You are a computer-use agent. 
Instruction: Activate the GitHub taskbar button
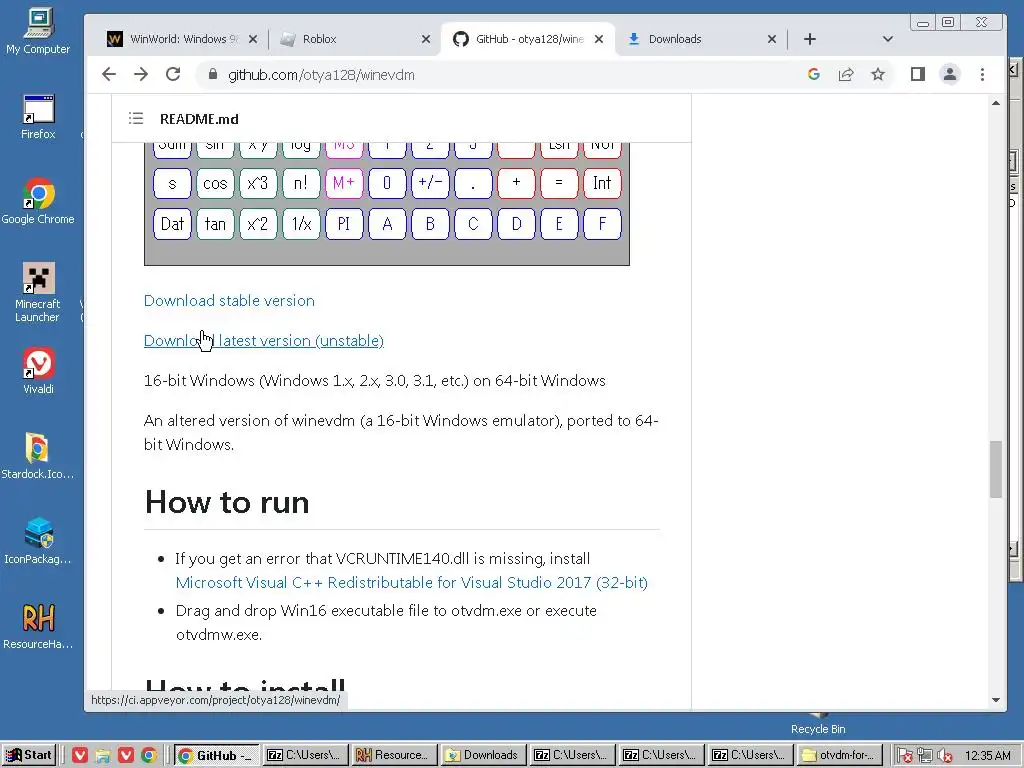coord(217,755)
